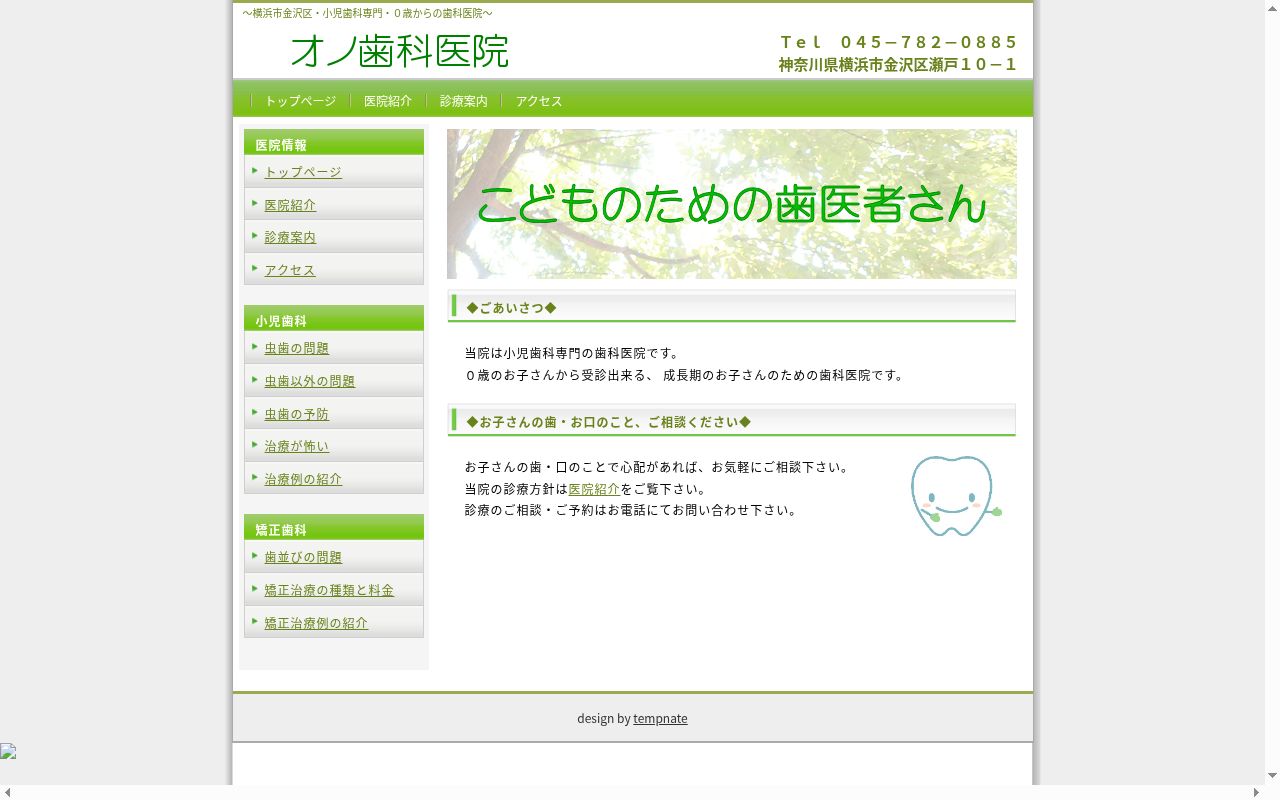1280x800 pixels.
Task: Click the vertical scrollbar down arrow
Action: pyautogui.click(x=1272, y=776)
